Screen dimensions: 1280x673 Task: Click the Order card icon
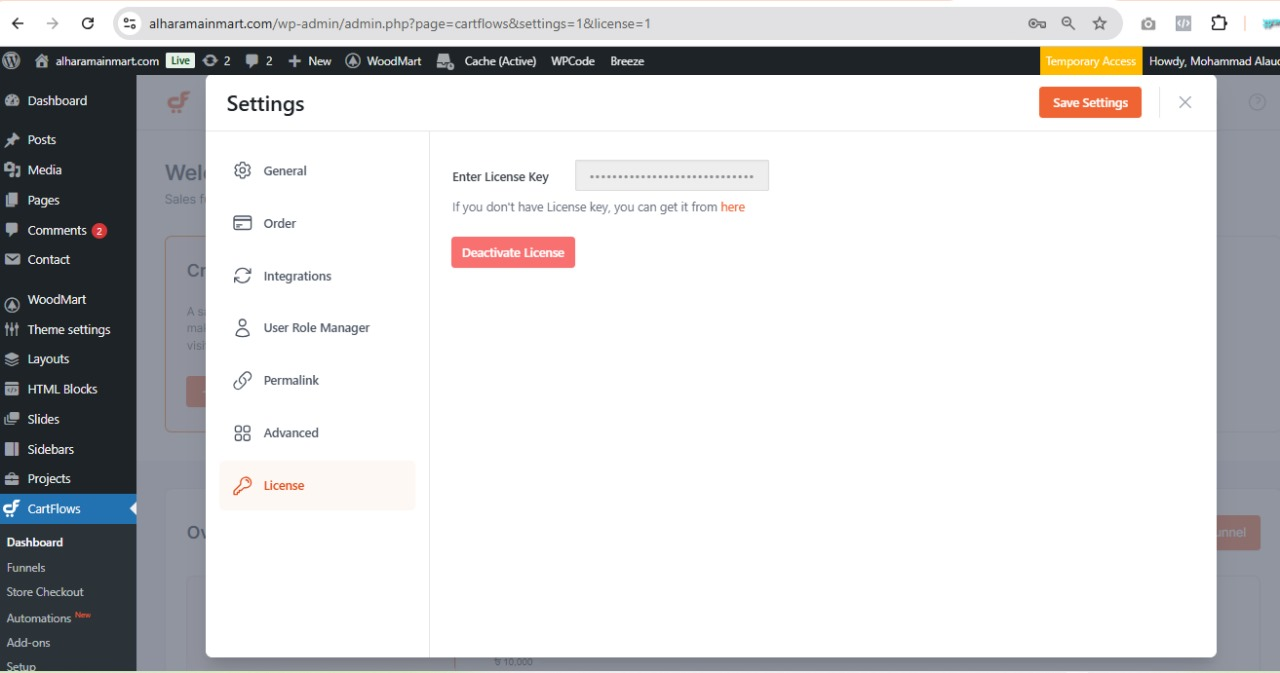[x=242, y=223]
